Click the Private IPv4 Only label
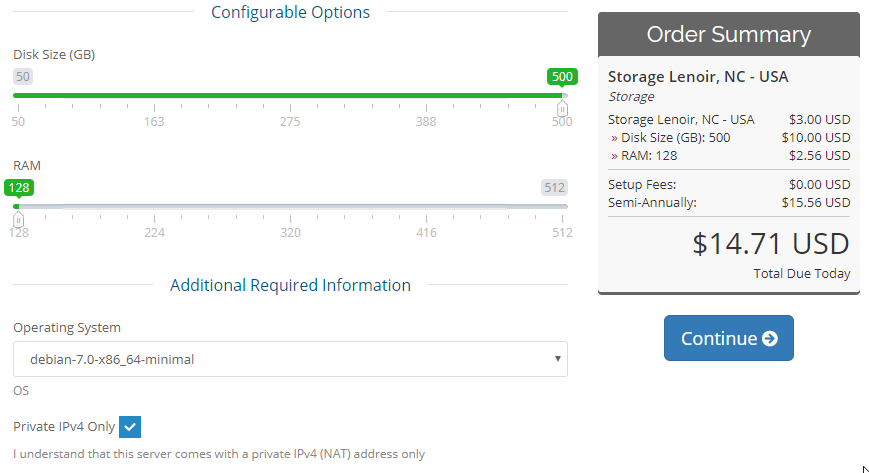 (x=64, y=427)
